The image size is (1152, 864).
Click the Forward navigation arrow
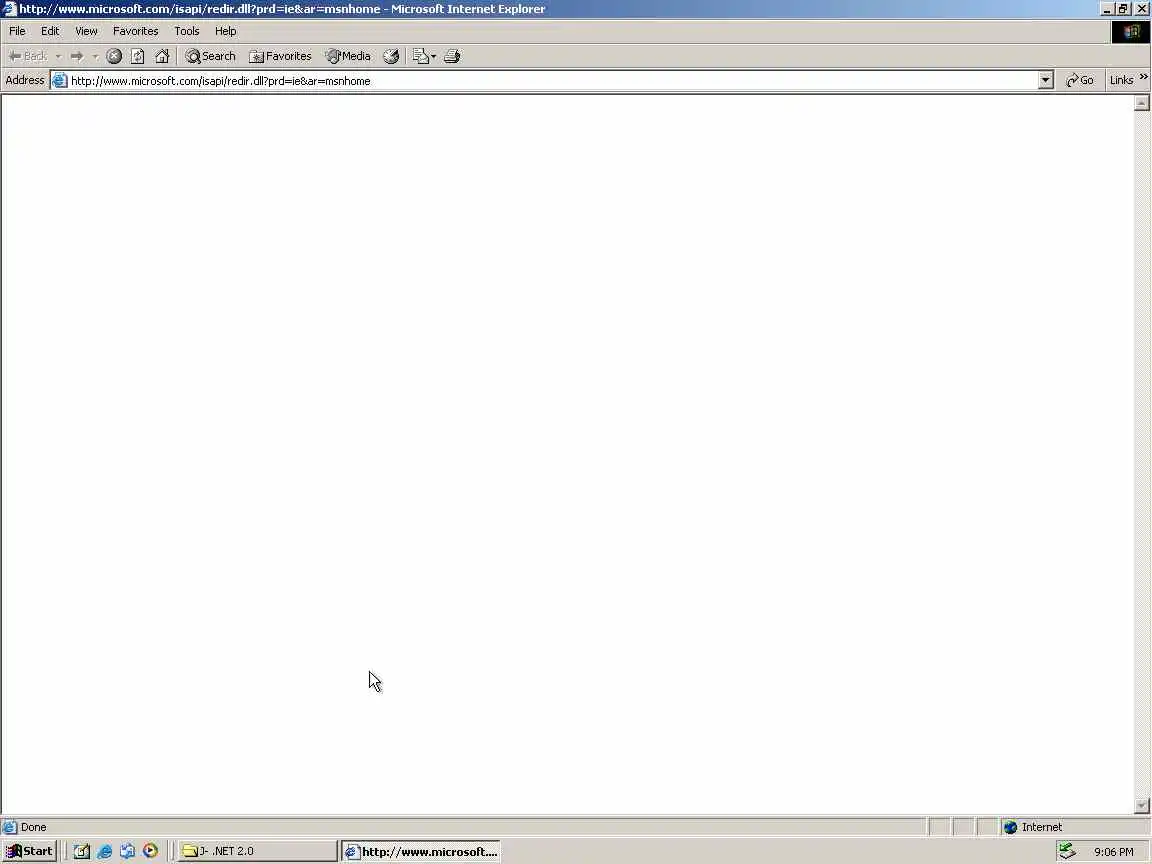(76, 56)
